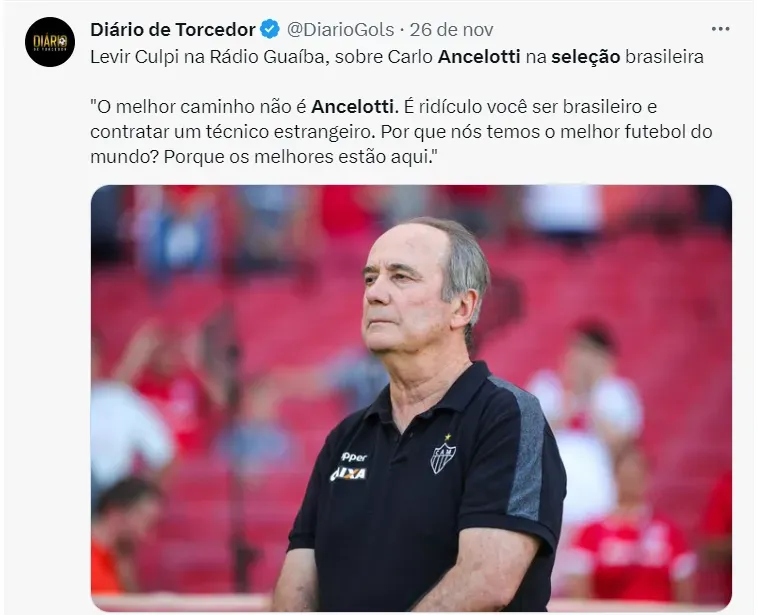Viewport: 758px width, 615px height.
Task: Open the attached photo of the coach
Action: tap(411, 398)
